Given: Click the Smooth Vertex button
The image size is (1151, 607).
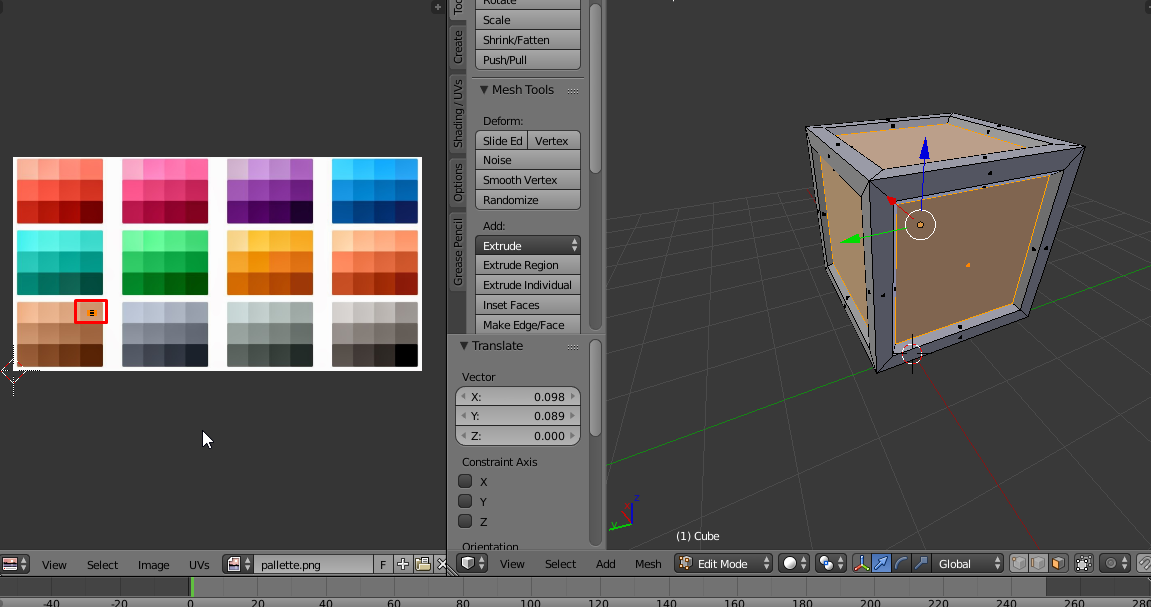Looking at the screenshot, I should coord(528,180).
